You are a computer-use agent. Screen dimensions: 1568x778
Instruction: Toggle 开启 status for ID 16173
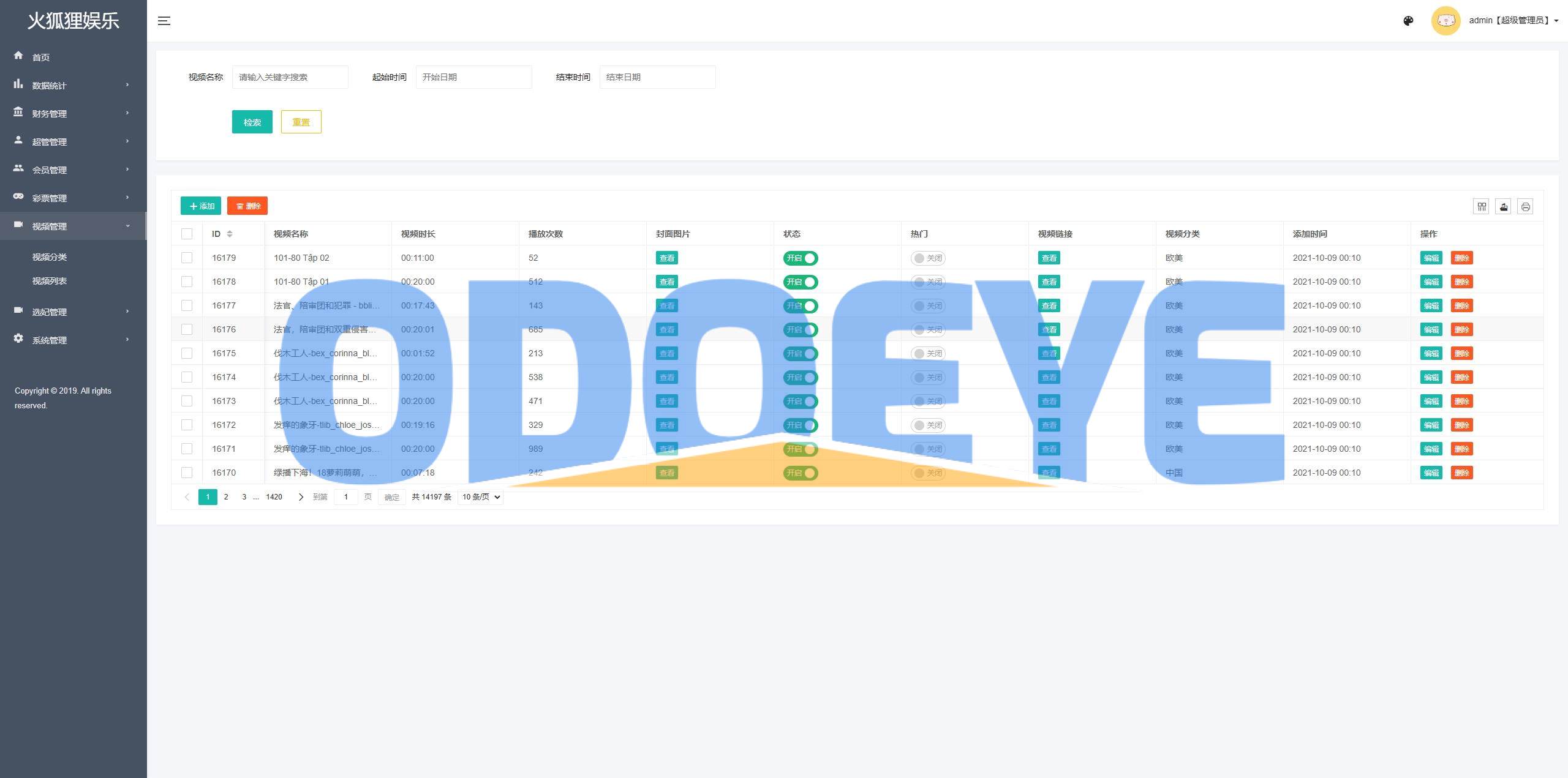point(801,400)
